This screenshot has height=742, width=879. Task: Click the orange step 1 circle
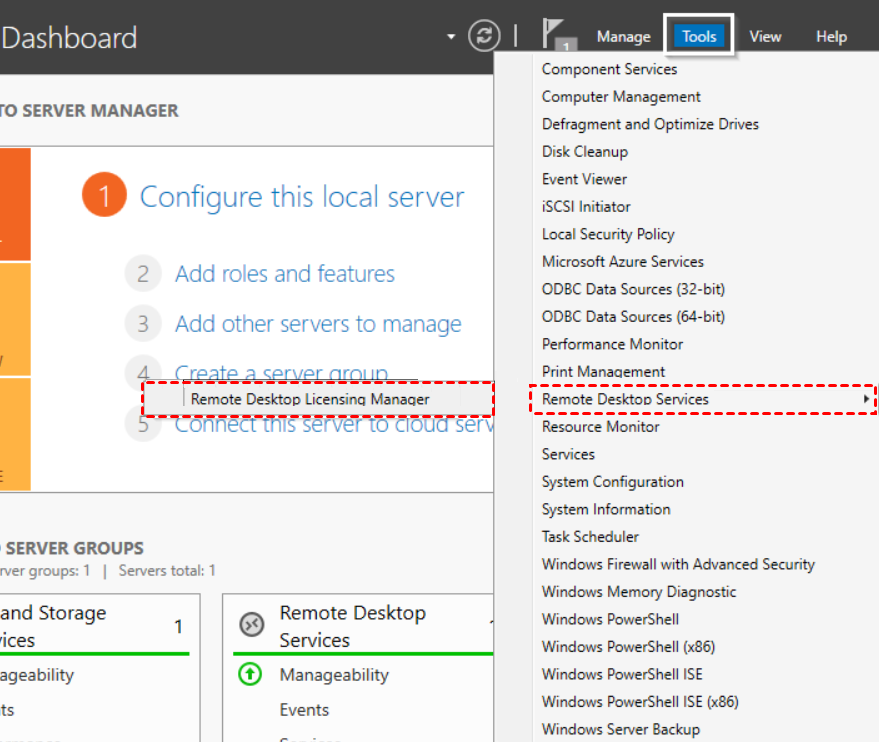(104, 196)
